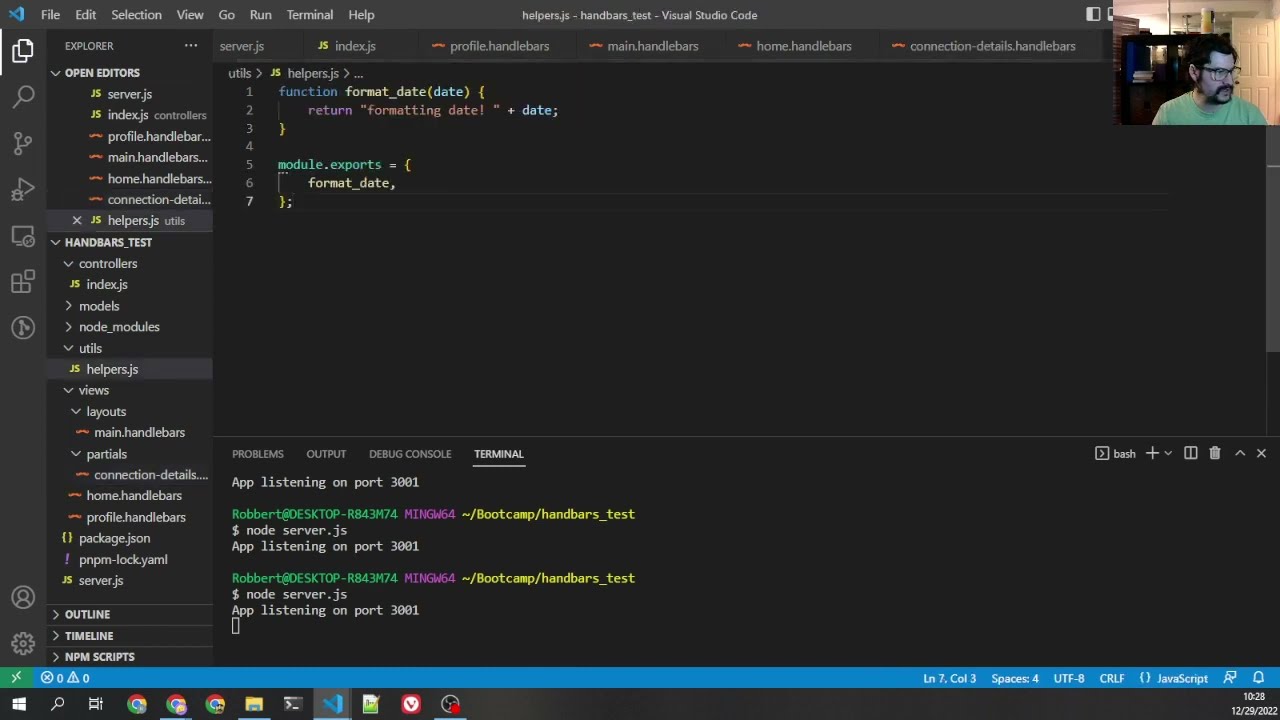1280x720 pixels.
Task: Open the File menu
Action: 50,15
